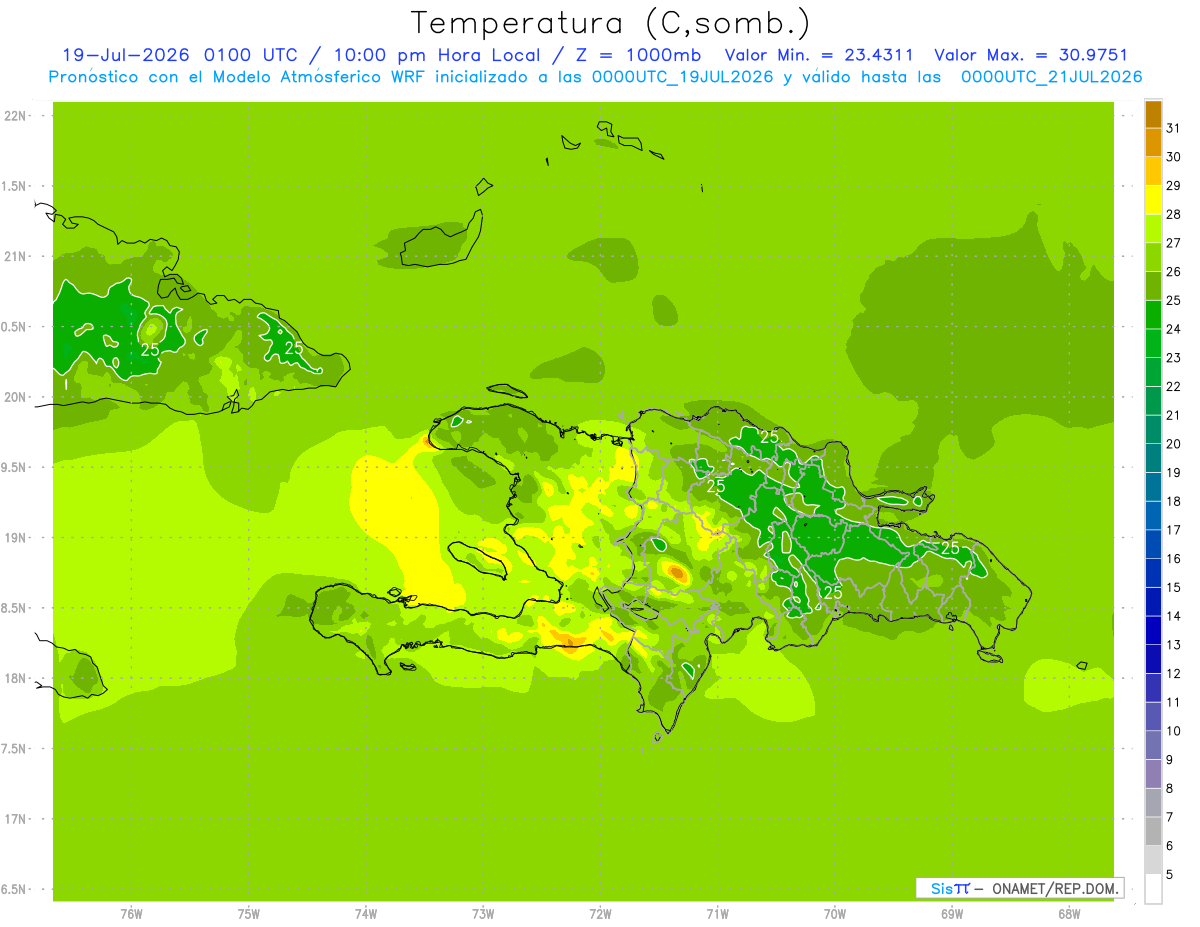Pick the gray legend swatch between 6 and 7
Screen dimensions: 1200x927
pos(1153,832)
